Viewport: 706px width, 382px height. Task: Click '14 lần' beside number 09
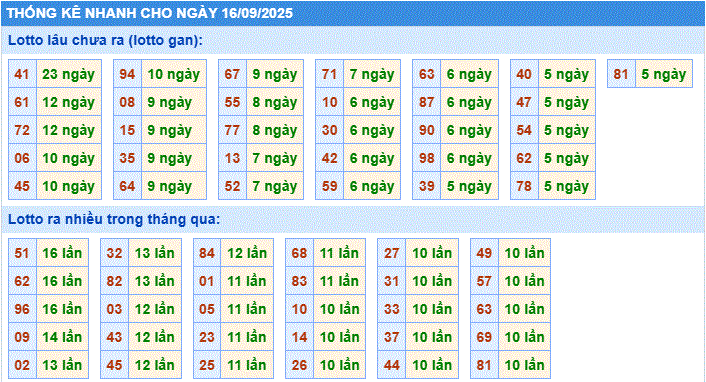62,337
